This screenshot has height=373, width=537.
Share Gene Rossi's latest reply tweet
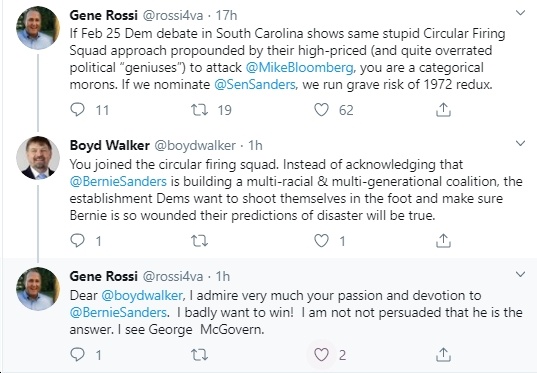(x=443, y=355)
